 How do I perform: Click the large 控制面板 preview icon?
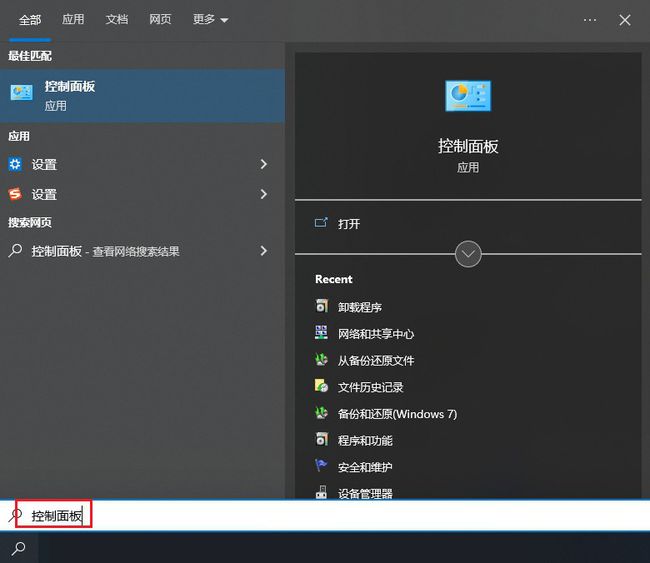[468, 96]
